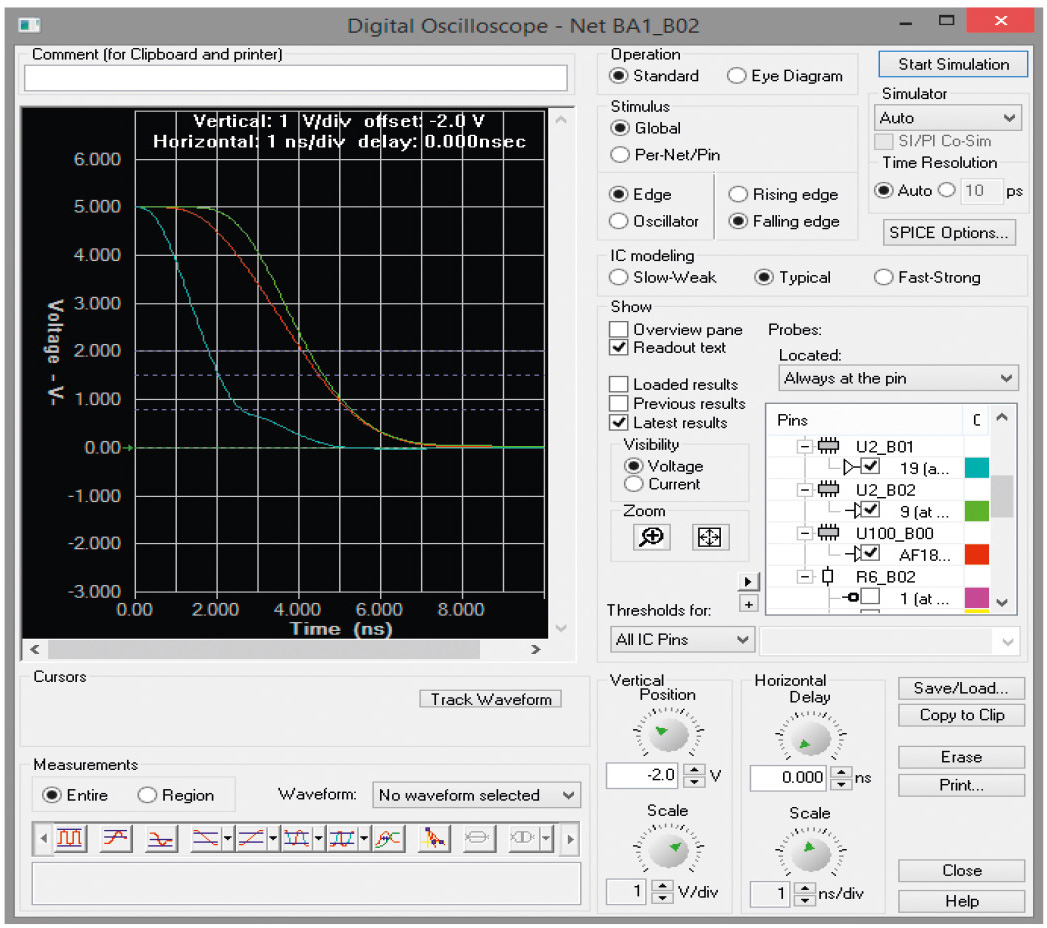
Task: Click the square-wave pulse measurement icon
Action: (x=69, y=839)
